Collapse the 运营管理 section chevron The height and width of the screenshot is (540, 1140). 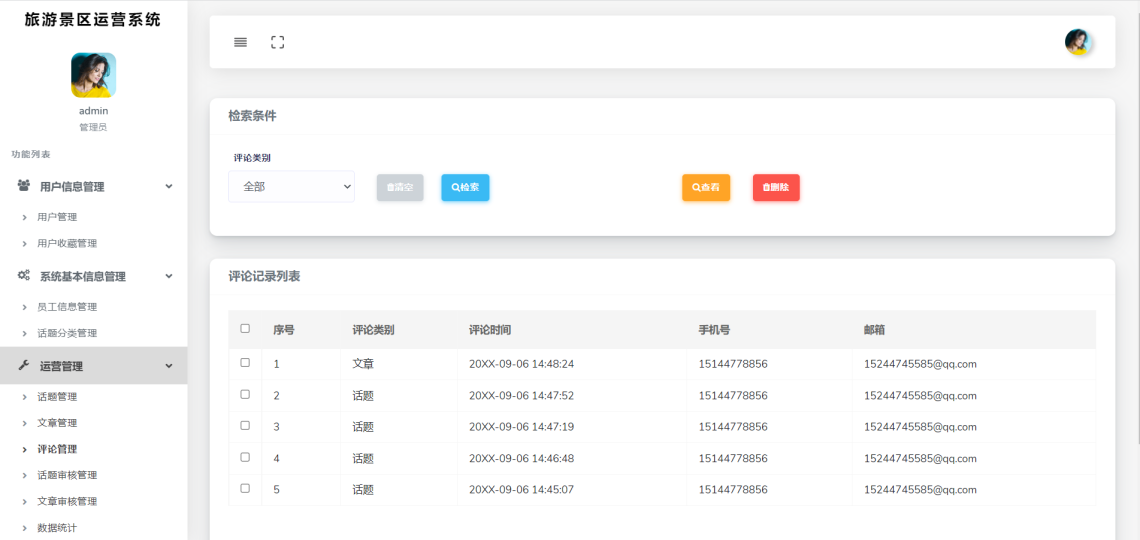(x=169, y=366)
